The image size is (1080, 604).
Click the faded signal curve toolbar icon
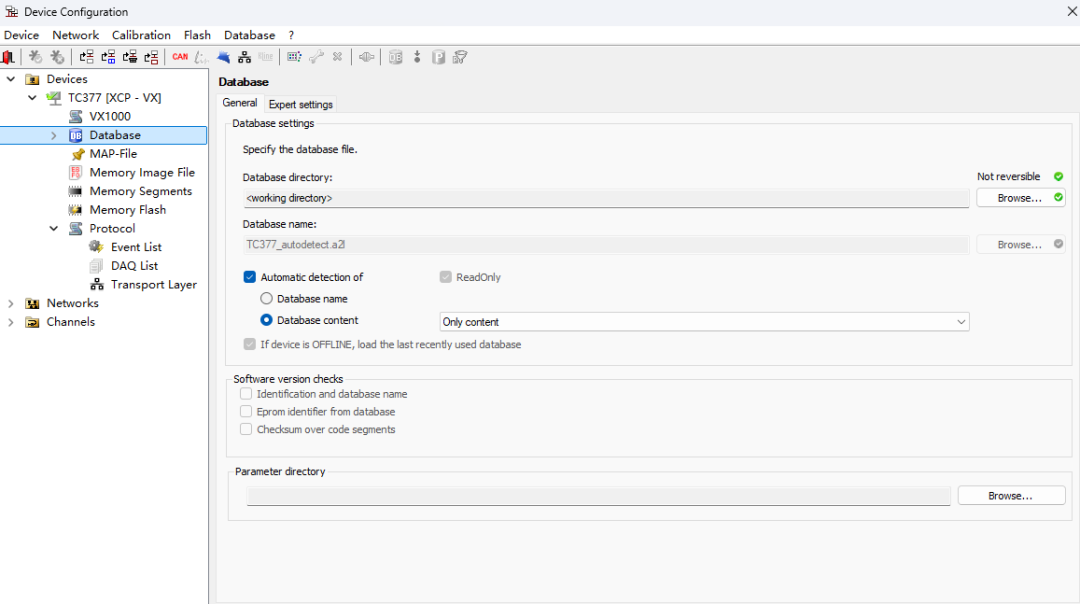pos(201,57)
